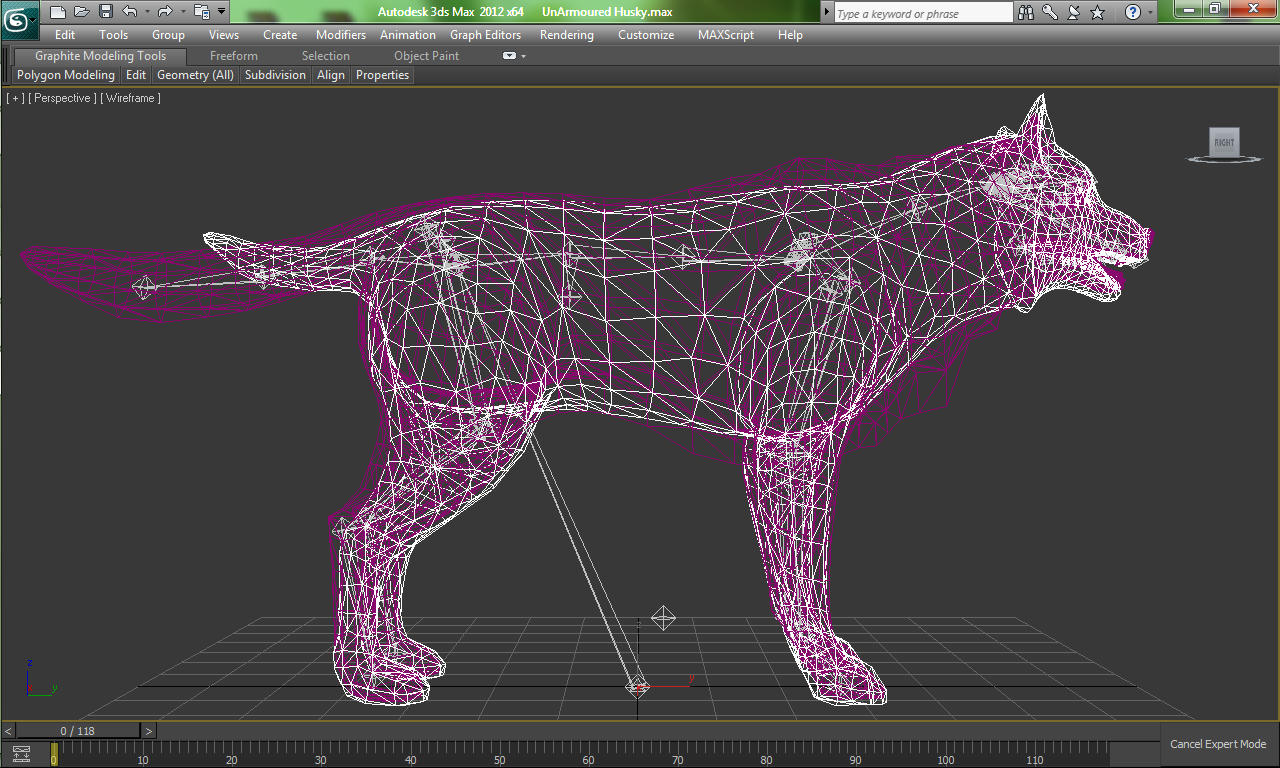Open the Graph Editors menu
This screenshot has height=768, width=1280.
click(485, 35)
